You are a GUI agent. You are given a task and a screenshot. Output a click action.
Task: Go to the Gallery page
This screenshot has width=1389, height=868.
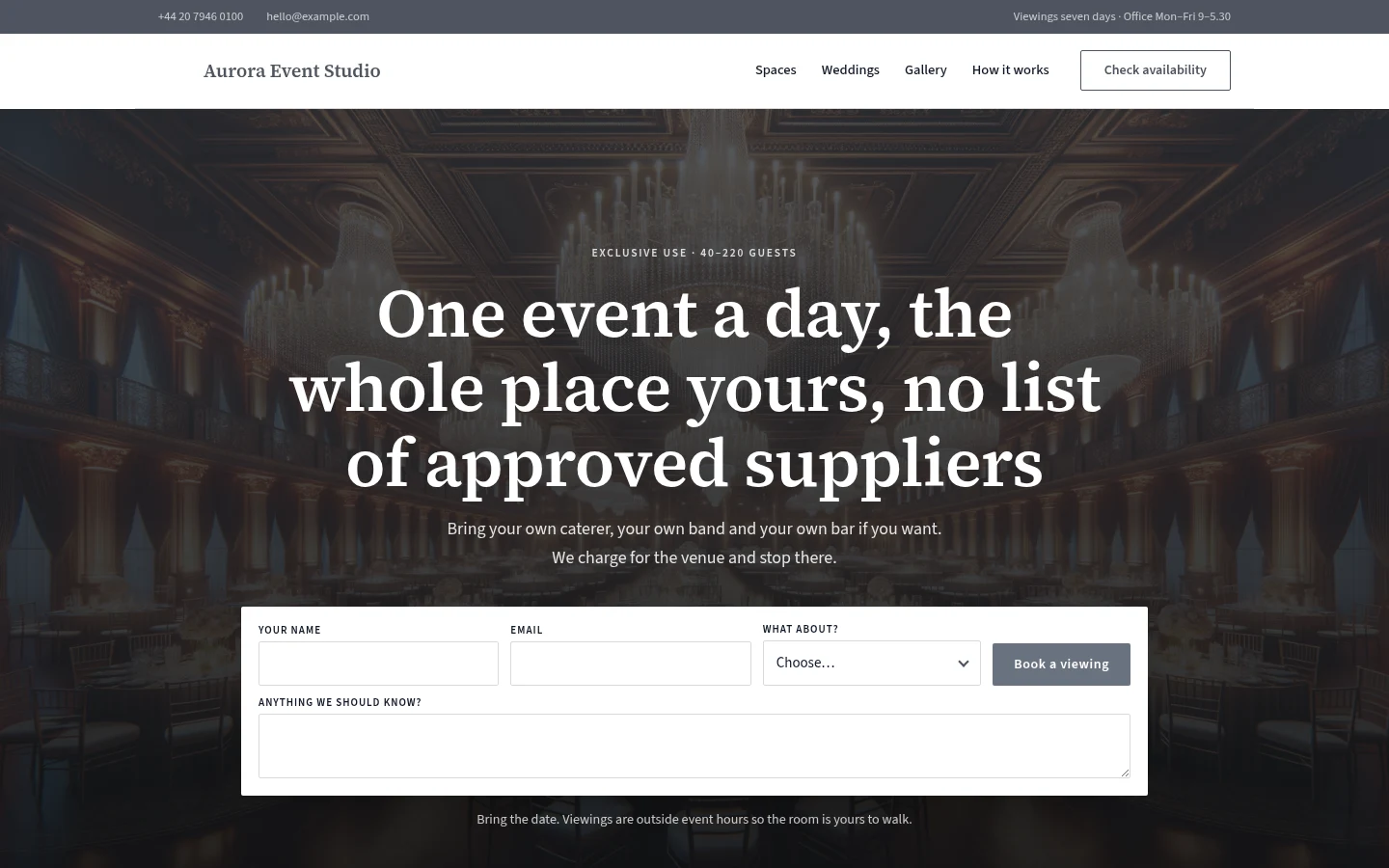(925, 70)
